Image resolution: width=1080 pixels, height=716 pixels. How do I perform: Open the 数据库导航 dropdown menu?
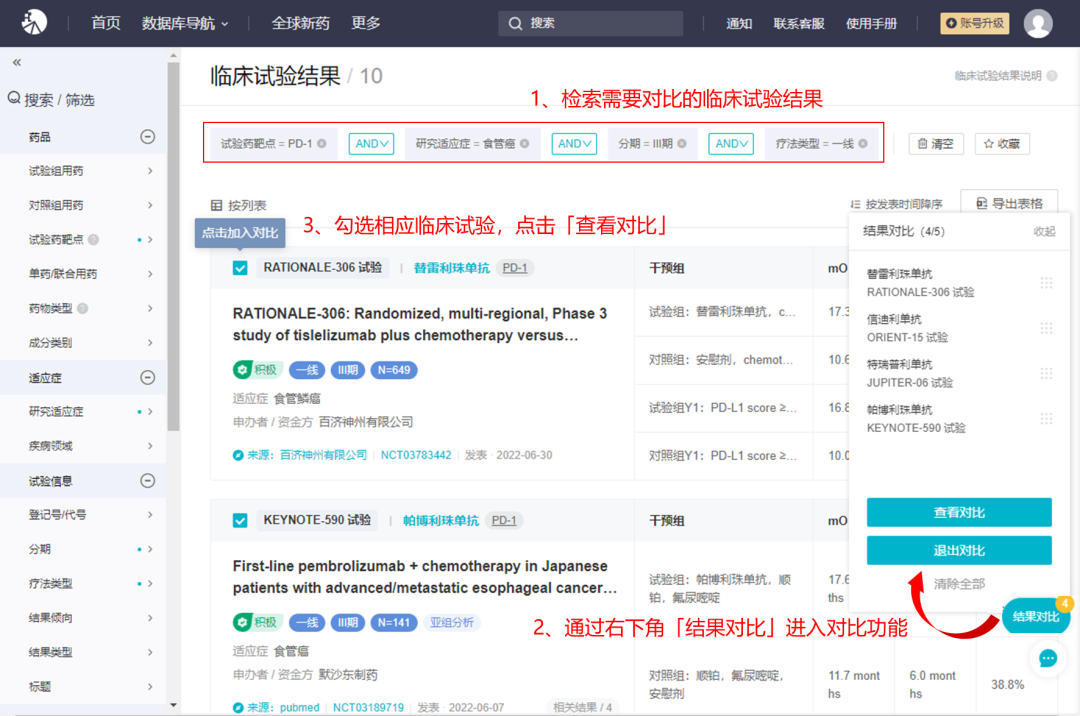click(x=185, y=23)
